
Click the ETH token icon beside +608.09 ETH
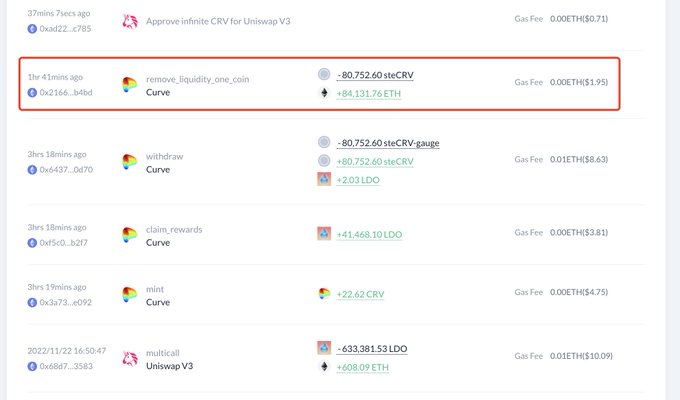324,367
